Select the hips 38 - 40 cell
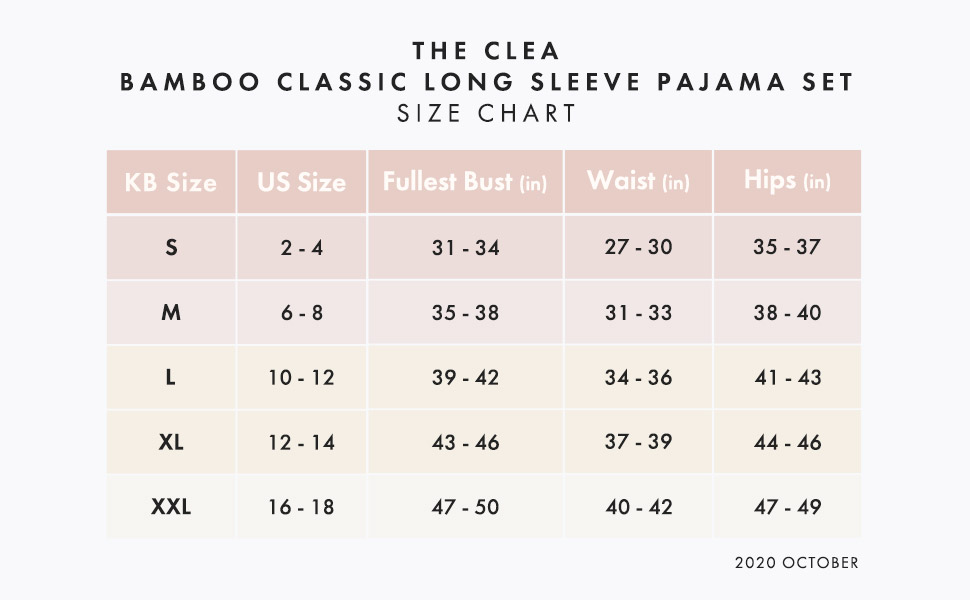This screenshot has width=970, height=600. 787,313
